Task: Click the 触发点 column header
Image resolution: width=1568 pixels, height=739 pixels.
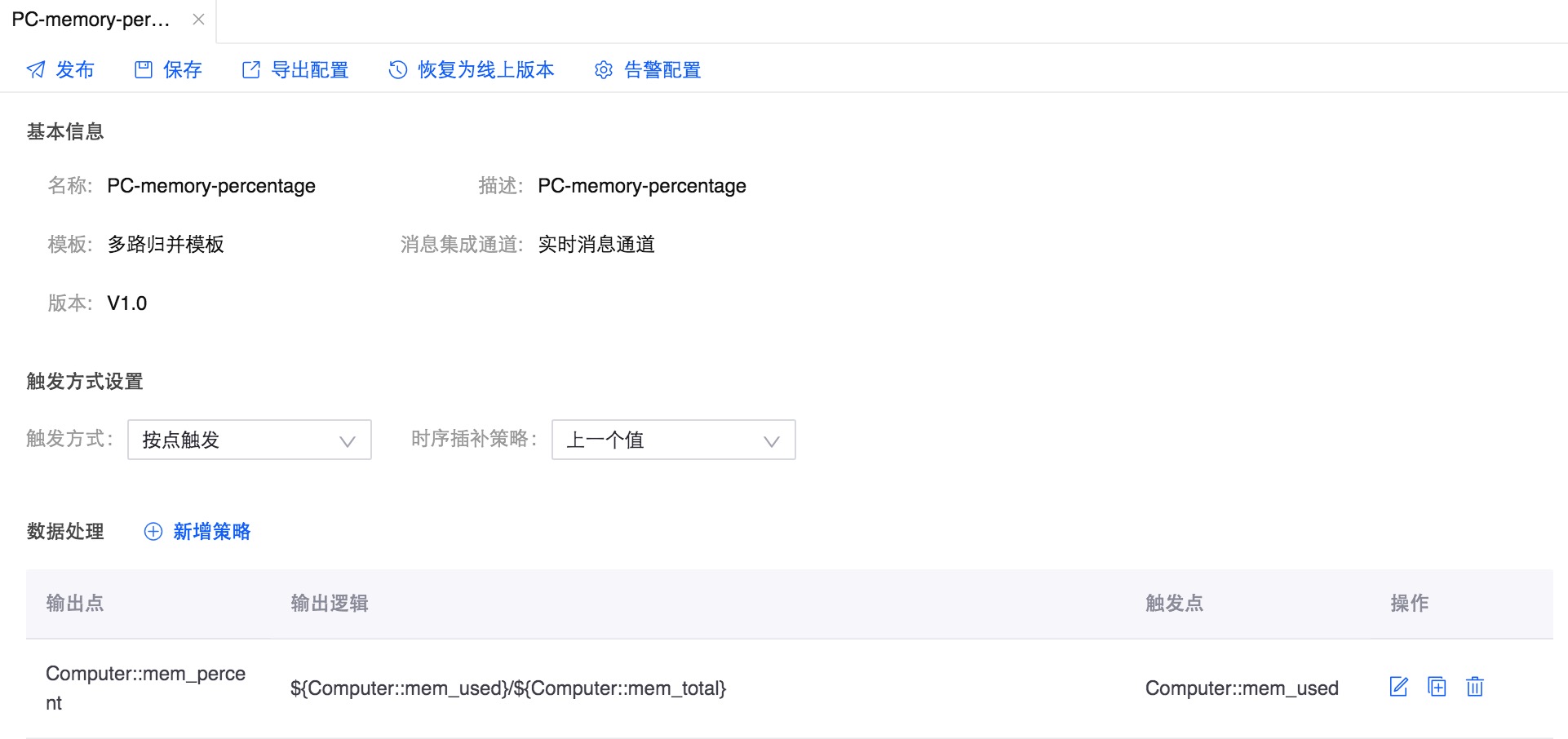Action: click(x=1175, y=604)
